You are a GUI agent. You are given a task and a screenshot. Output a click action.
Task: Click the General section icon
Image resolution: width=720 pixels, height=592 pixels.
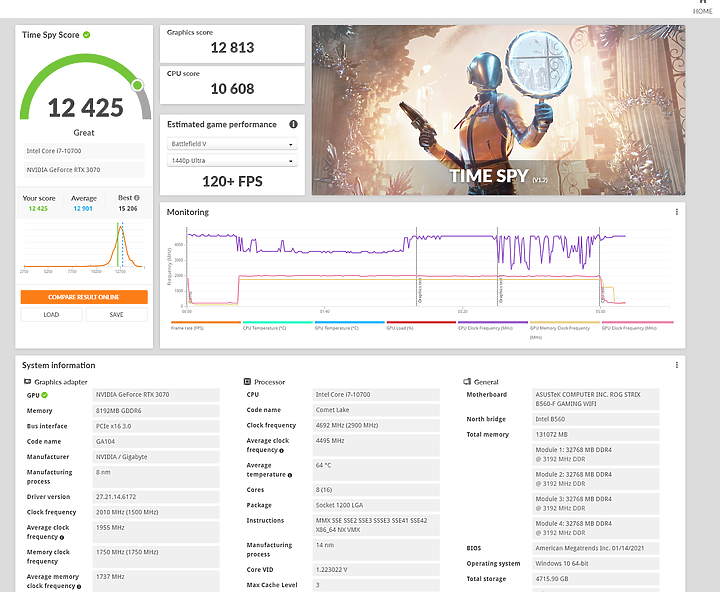point(467,382)
